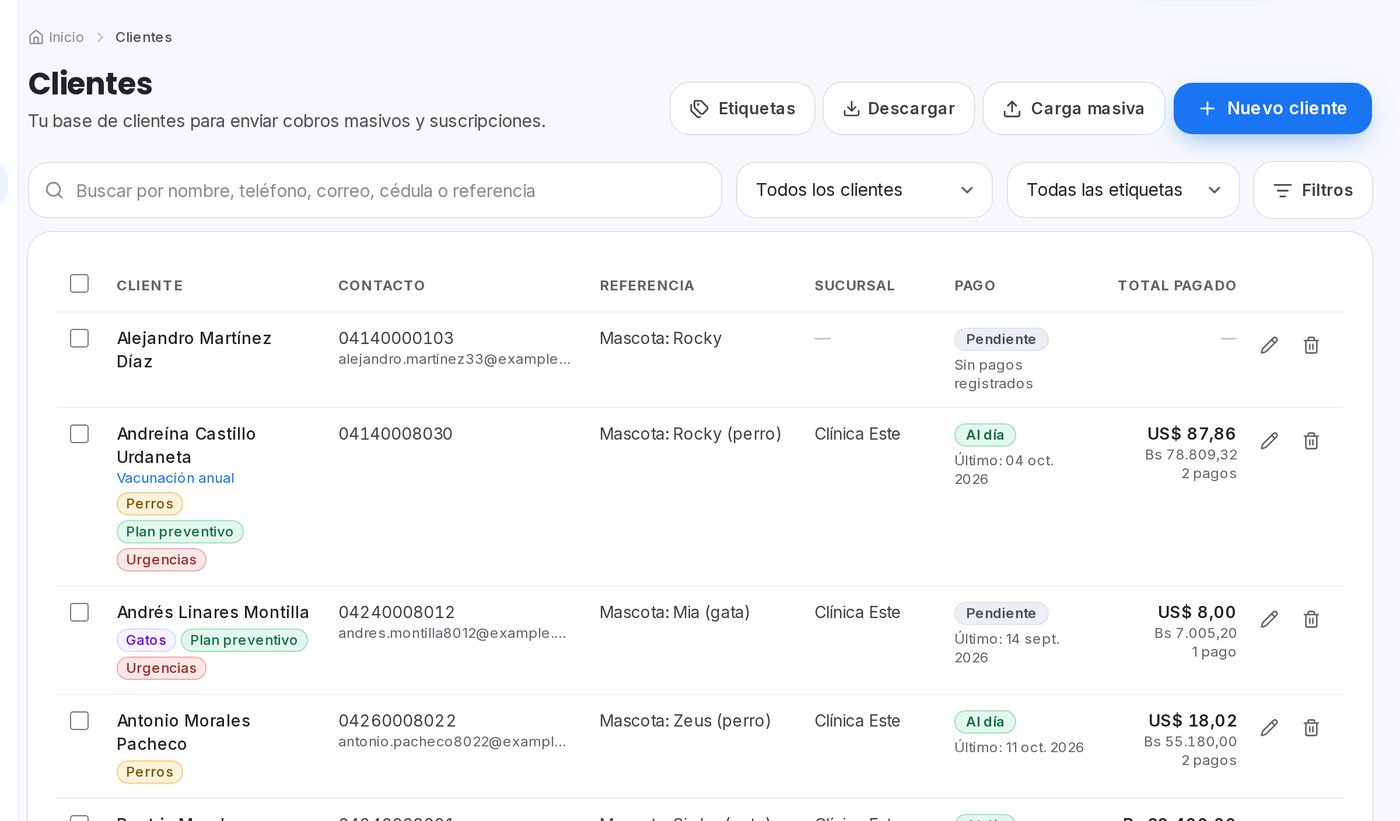The width and height of the screenshot is (1400, 821).
Task: Click the search magnifier icon
Action: (55, 190)
